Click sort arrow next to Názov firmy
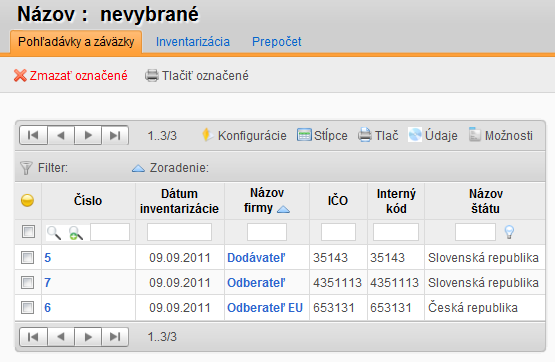The width and height of the screenshot is (555, 362). coord(283,210)
